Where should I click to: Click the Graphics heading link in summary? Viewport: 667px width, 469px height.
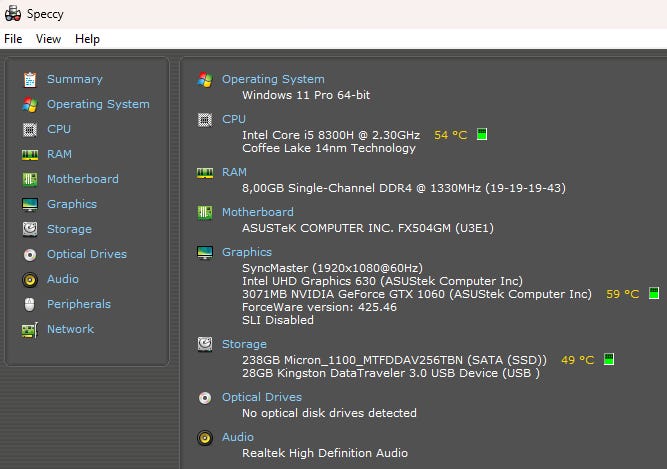247,252
